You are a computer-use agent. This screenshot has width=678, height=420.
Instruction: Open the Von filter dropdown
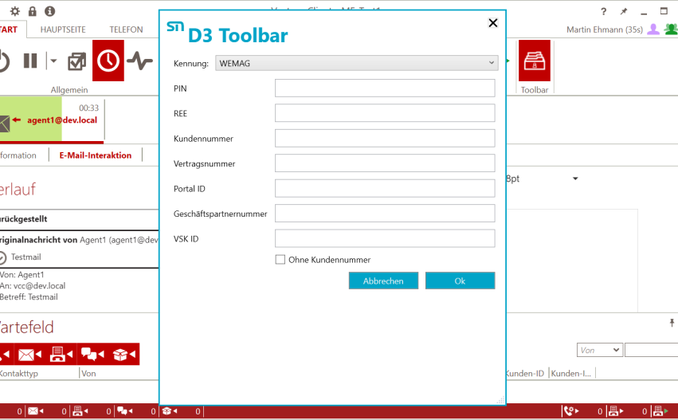click(599, 350)
